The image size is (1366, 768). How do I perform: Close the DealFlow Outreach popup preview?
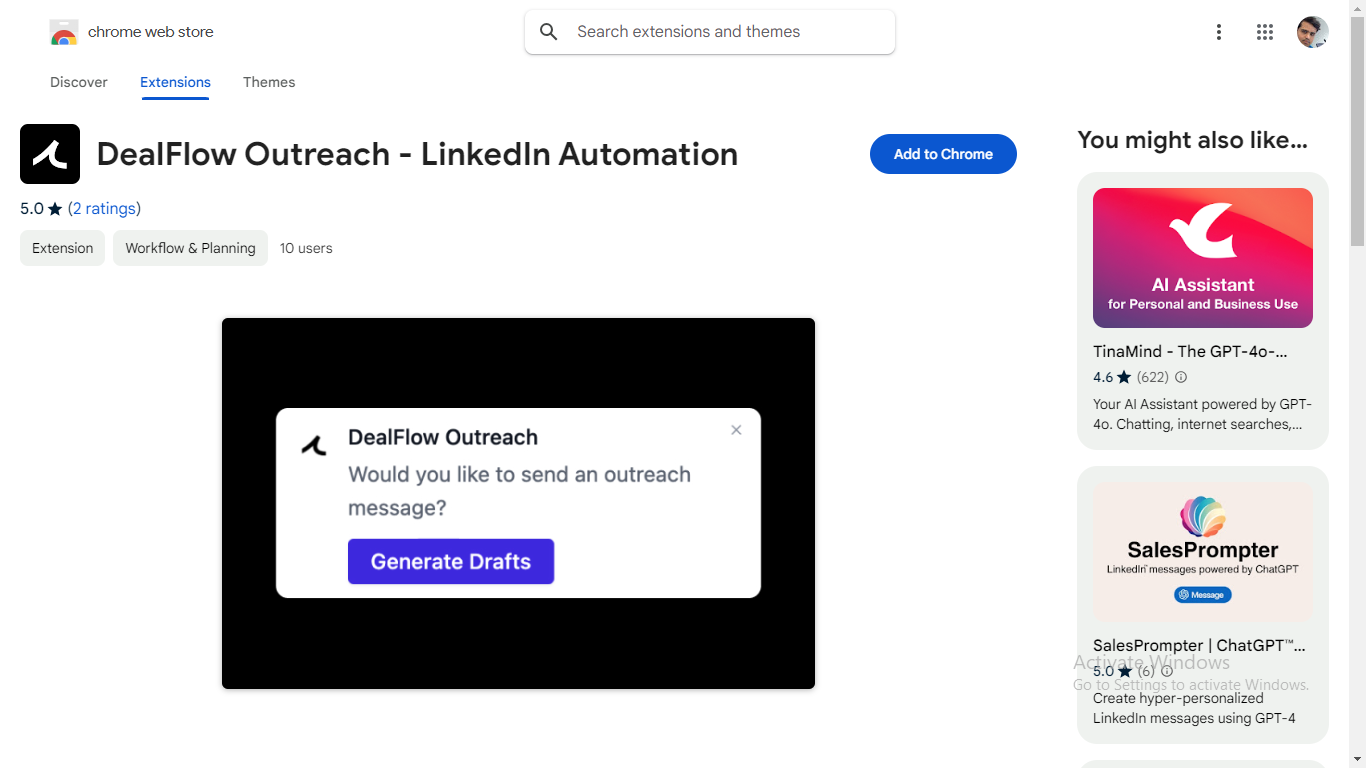(736, 430)
